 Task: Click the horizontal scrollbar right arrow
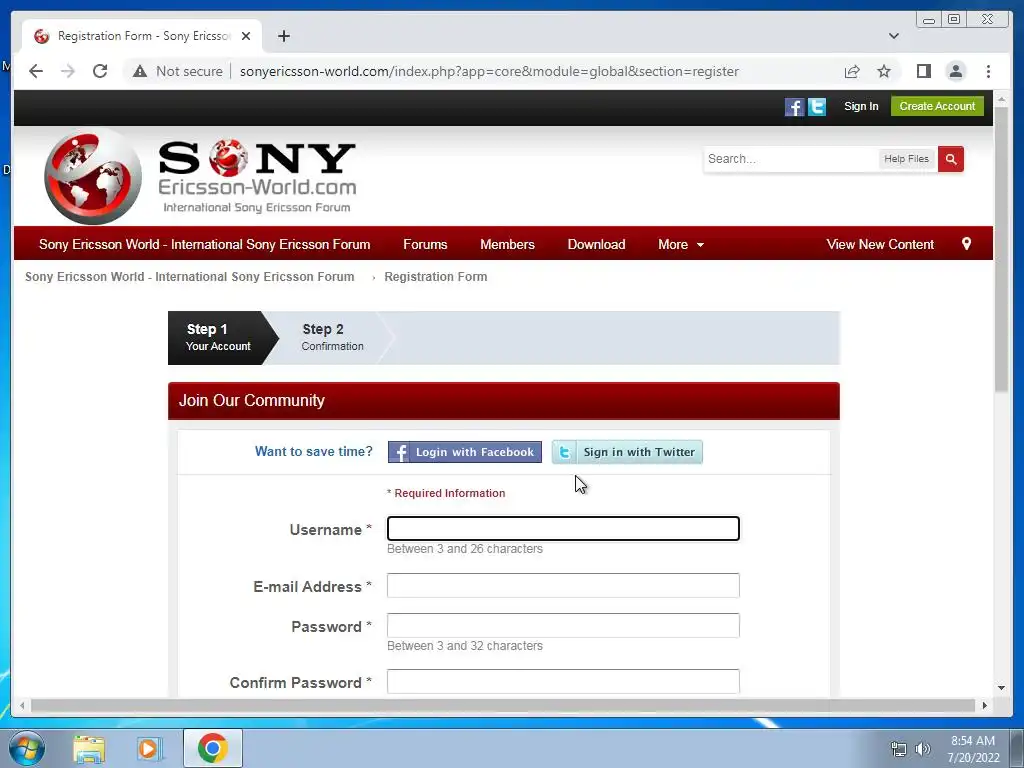tap(984, 705)
